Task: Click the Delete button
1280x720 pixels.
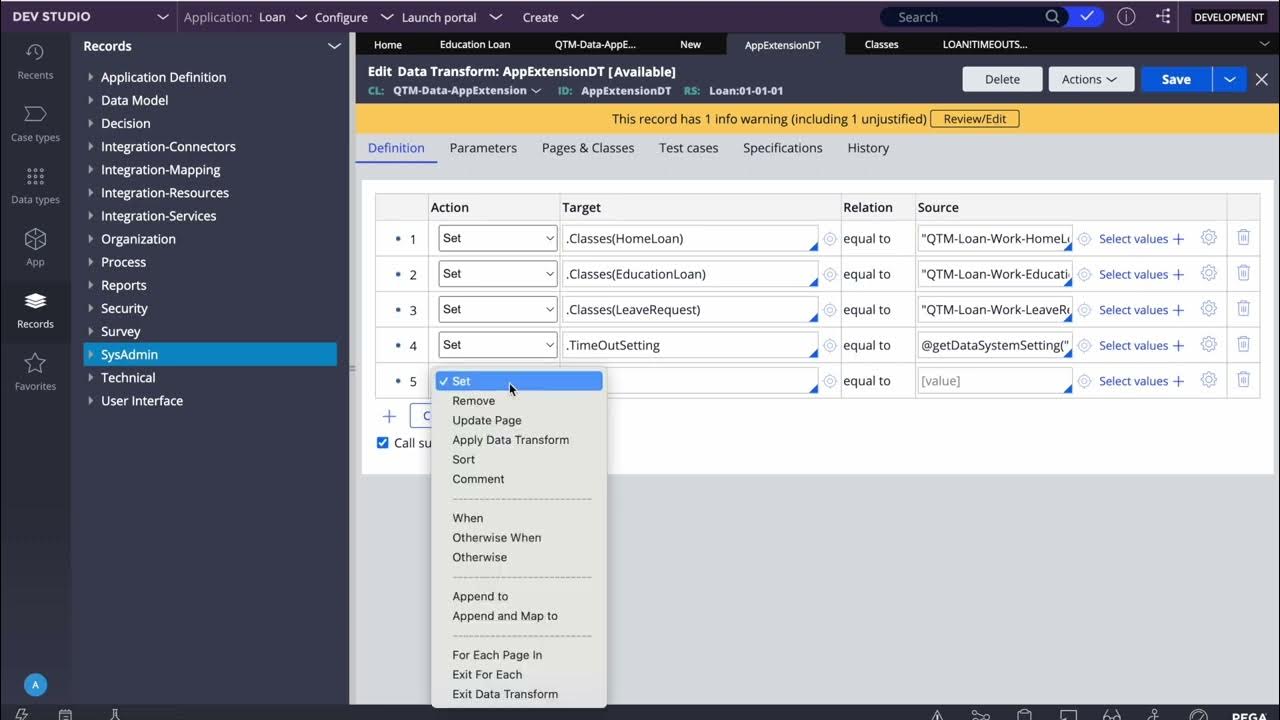Action: tap(1002, 79)
